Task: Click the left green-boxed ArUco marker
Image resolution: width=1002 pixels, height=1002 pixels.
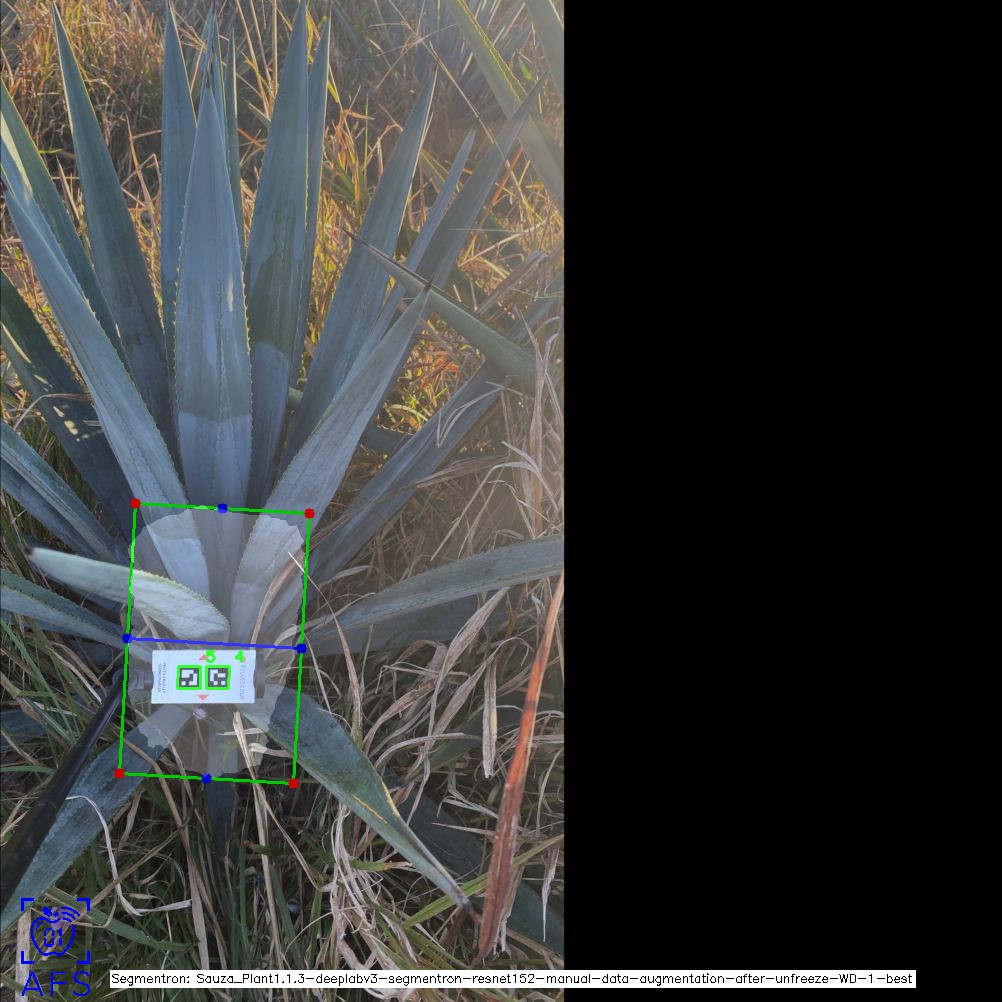Action: [x=189, y=677]
